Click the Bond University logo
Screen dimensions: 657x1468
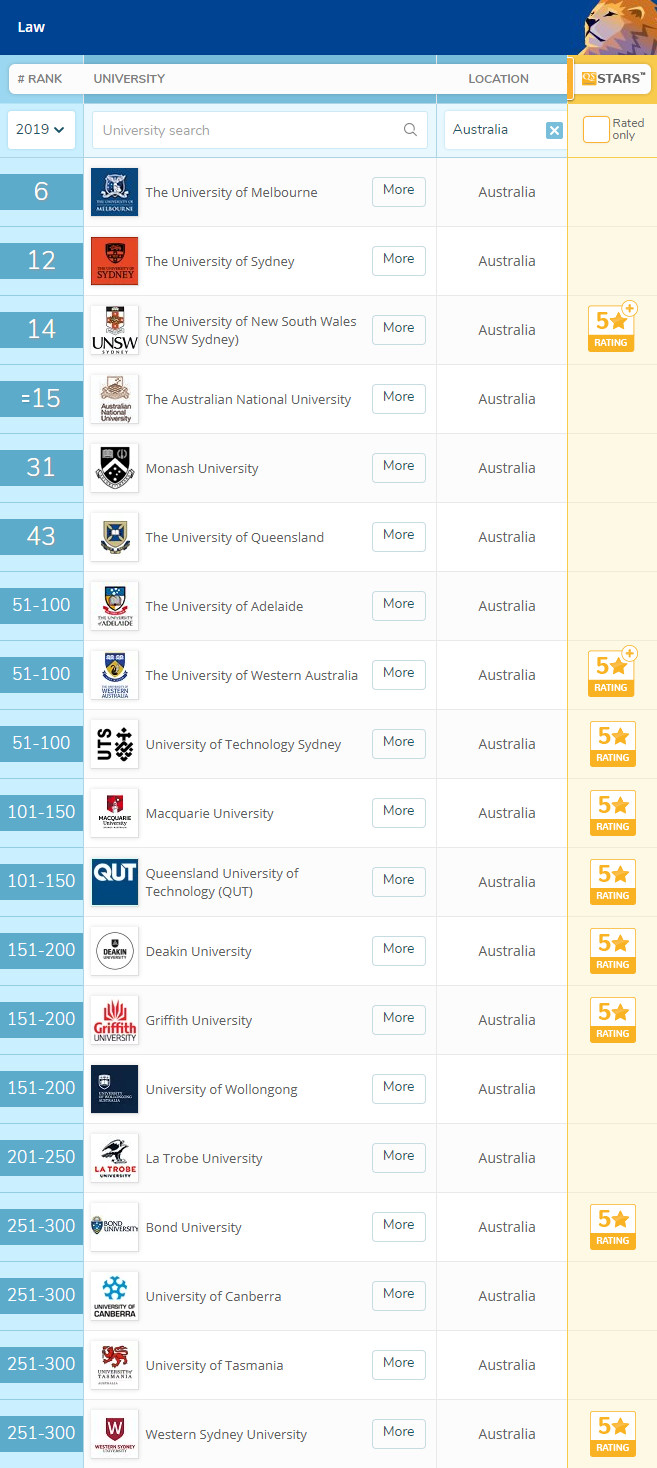pos(115,1227)
